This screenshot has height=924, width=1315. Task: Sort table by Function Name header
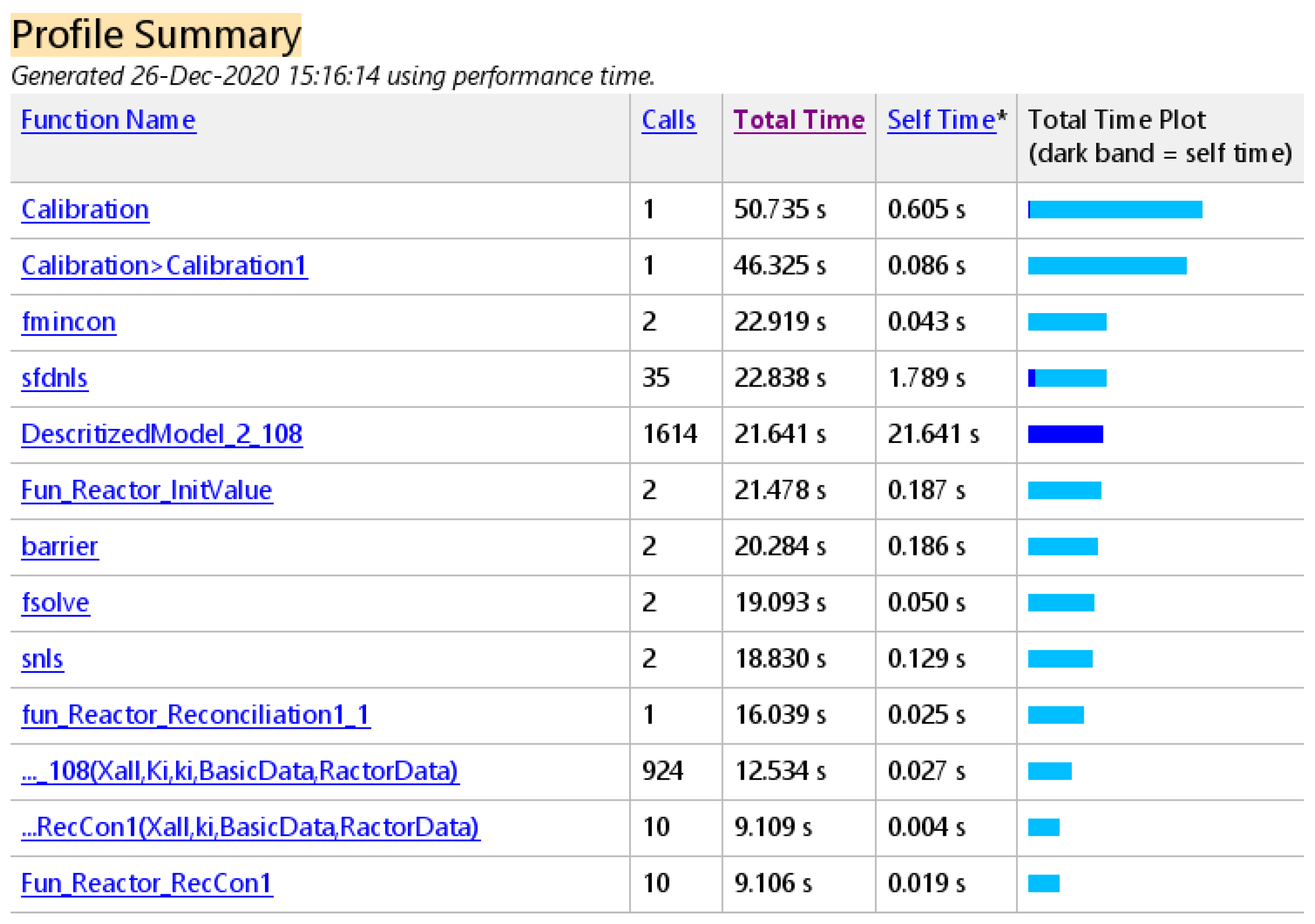108,120
